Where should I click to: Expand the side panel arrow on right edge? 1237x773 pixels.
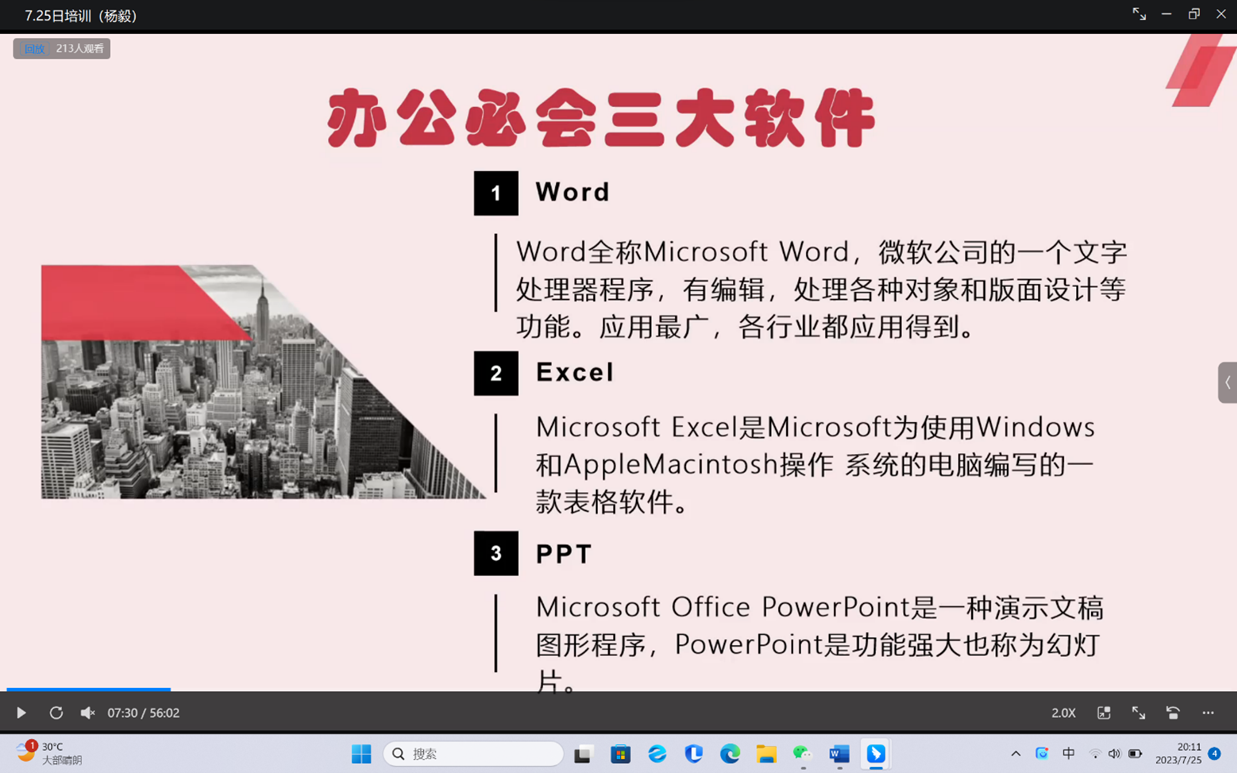pyautogui.click(x=1227, y=382)
